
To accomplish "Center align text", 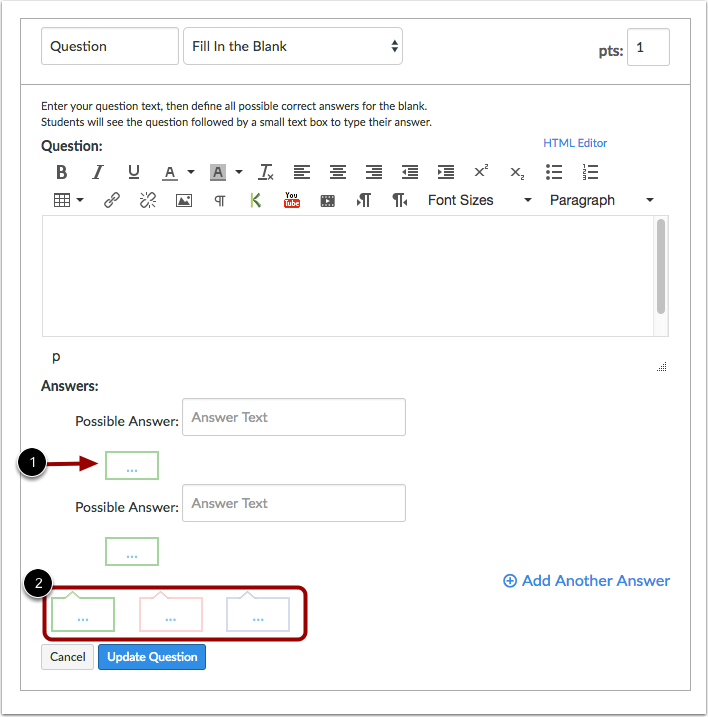I will pyautogui.click(x=338, y=172).
